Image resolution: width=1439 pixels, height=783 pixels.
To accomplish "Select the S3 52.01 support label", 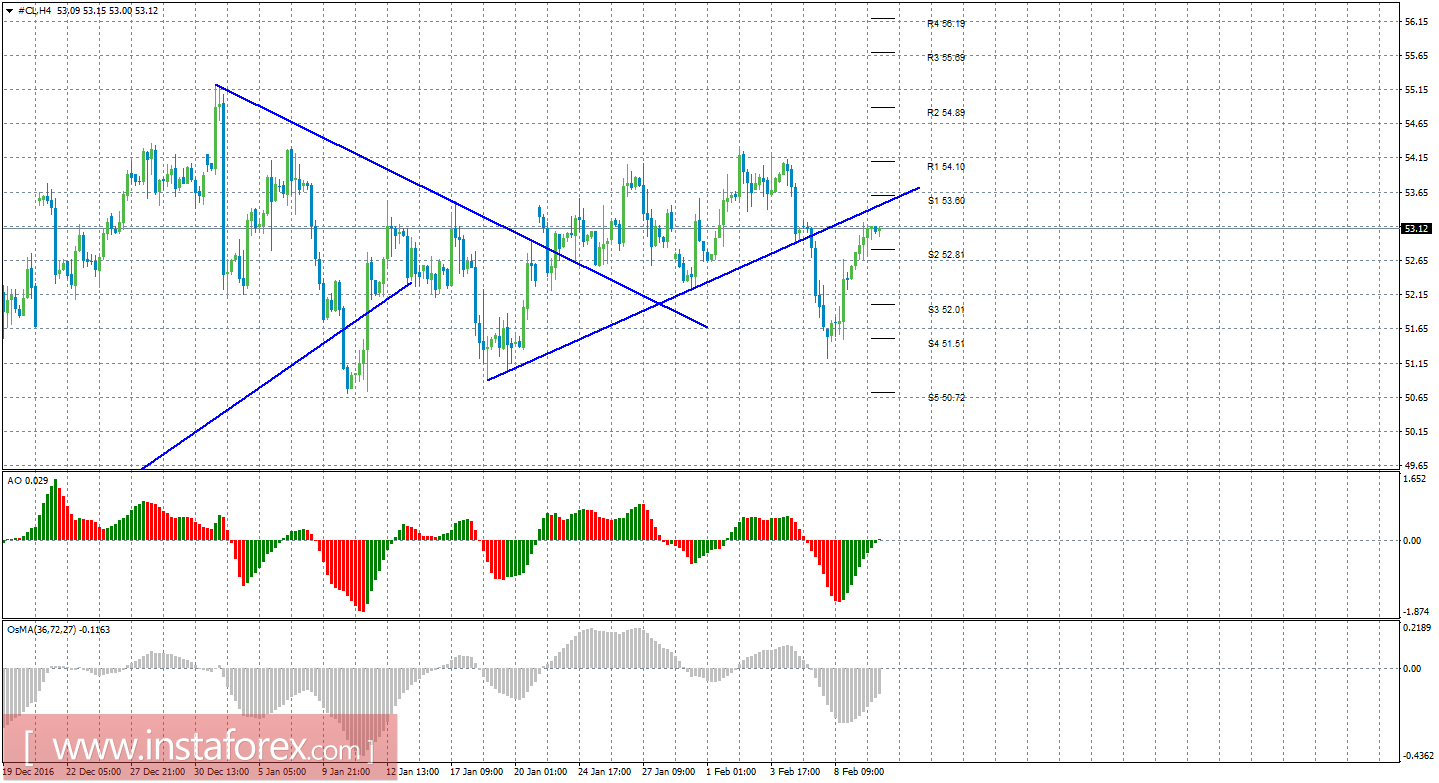I will pyautogui.click(x=945, y=310).
